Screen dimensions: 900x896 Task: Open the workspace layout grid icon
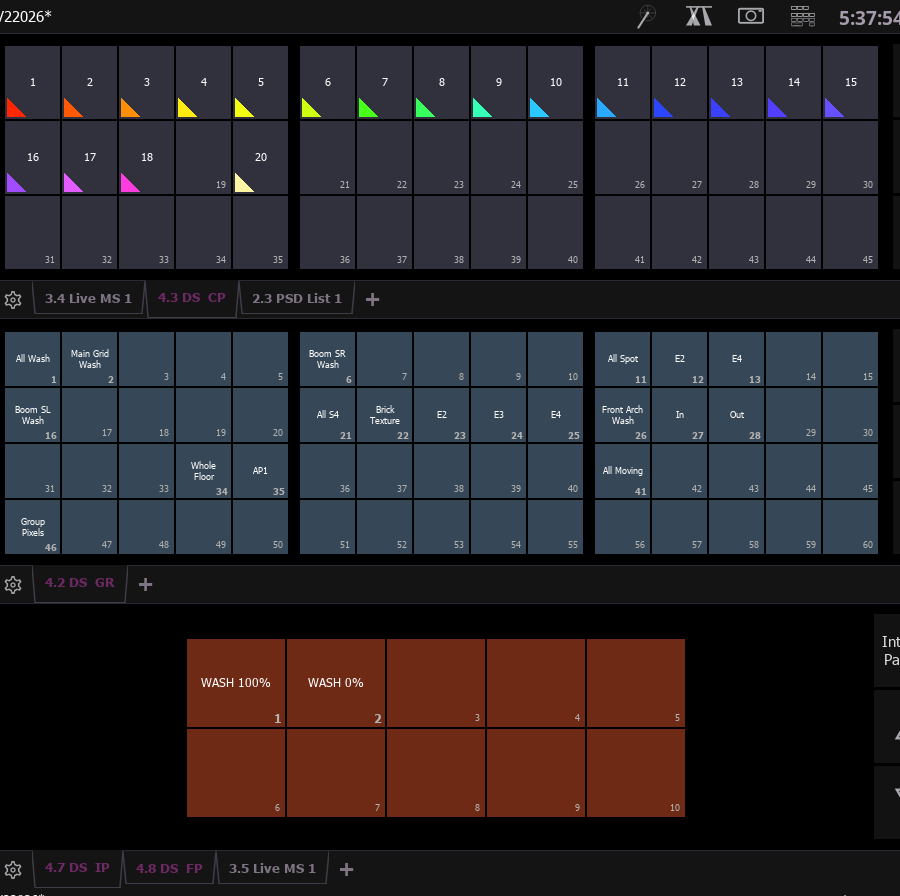[x=802, y=16]
